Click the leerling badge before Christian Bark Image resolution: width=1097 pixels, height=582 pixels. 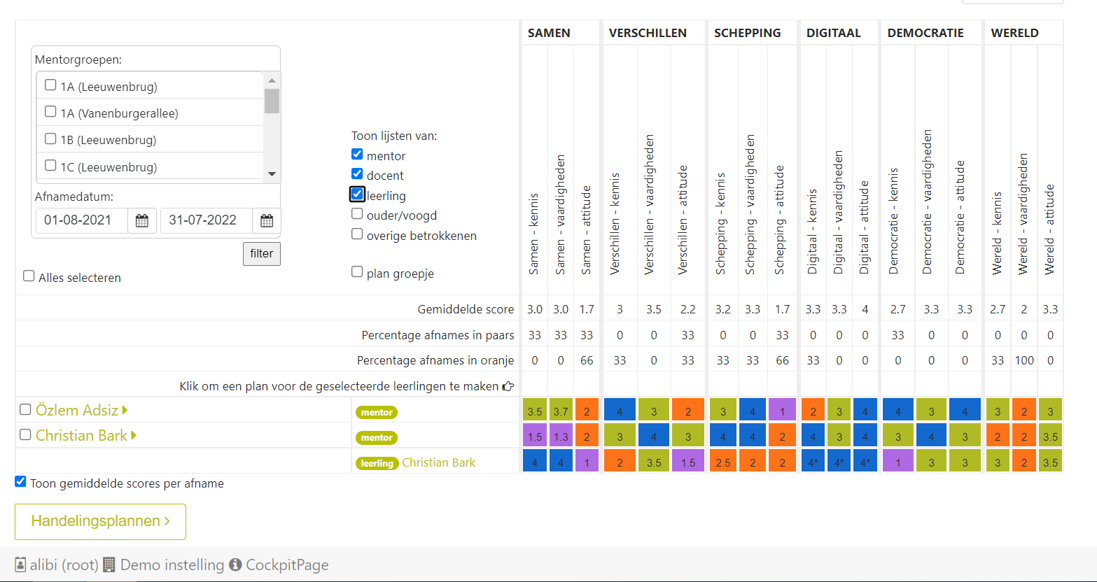coord(377,463)
